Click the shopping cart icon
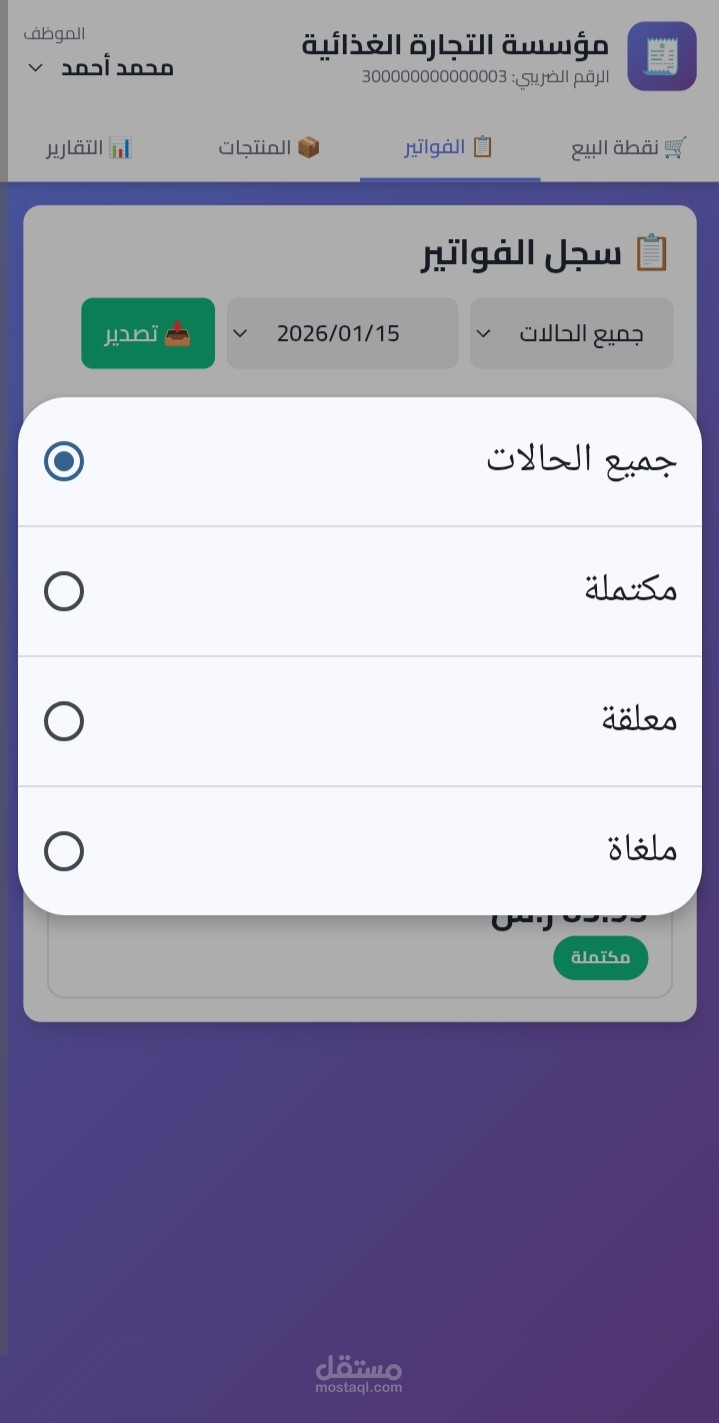This screenshot has width=719, height=1423. pyautogui.click(x=676, y=148)
